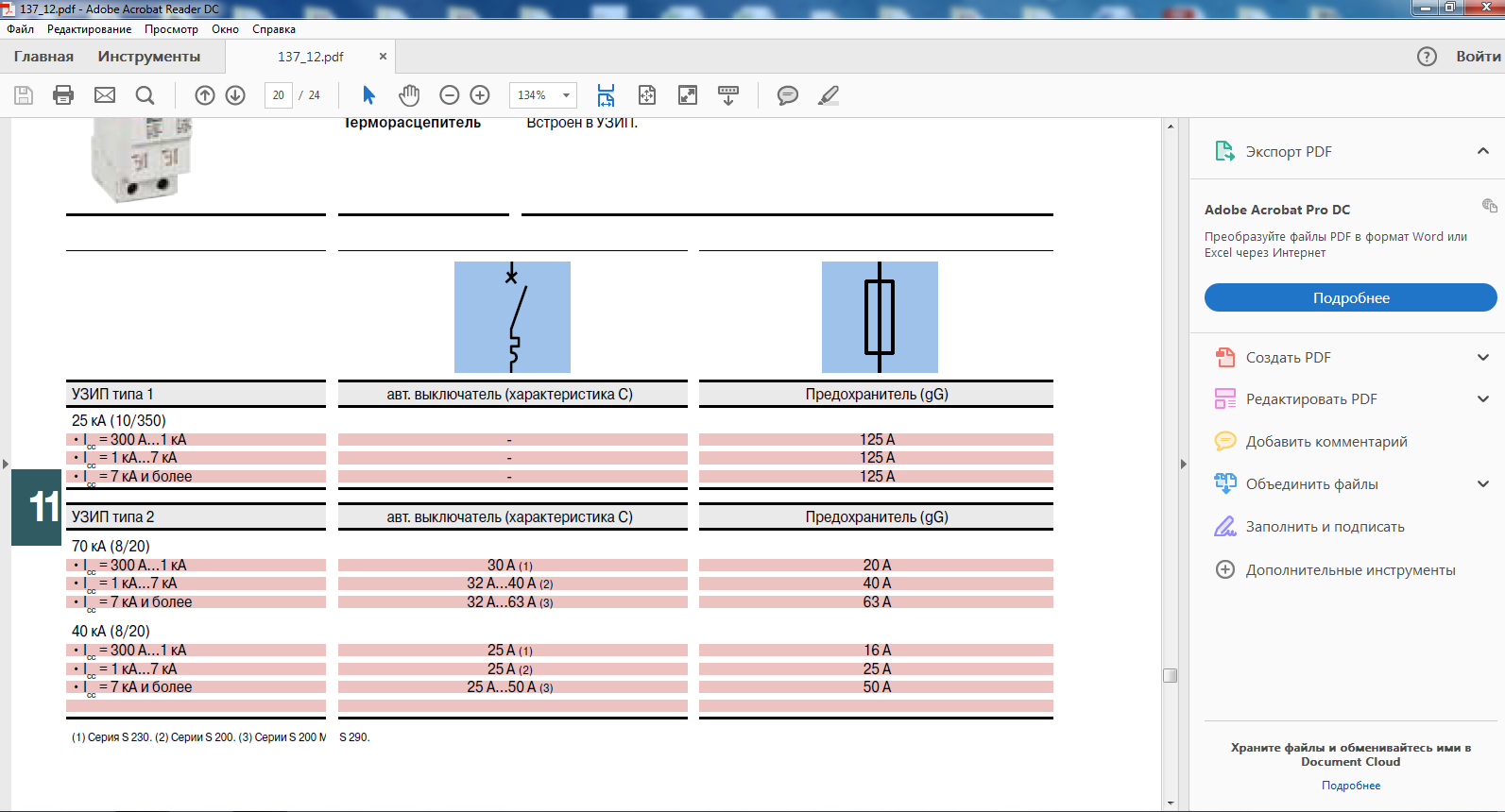1505x812 pixels.
Task: Click the blue Подробнее button
Action: click(1350, 298)
